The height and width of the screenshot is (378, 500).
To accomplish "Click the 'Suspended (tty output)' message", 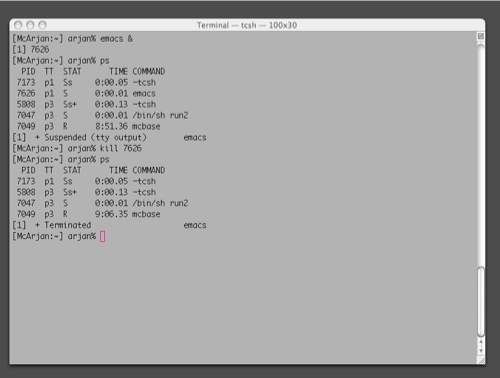I will coord(95,138).
